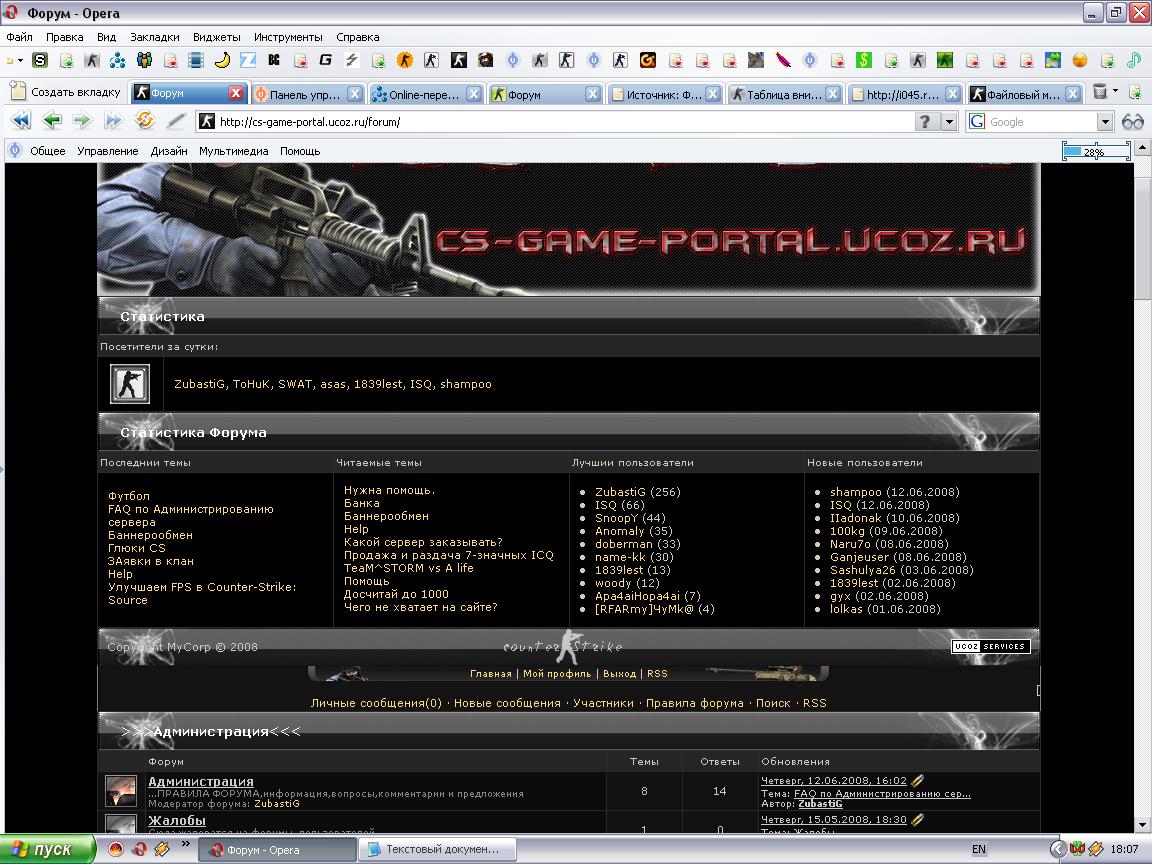1152x864 pixels.
Task: Click the uCoz admin bar logo icon
Action: tap(15, 151)
